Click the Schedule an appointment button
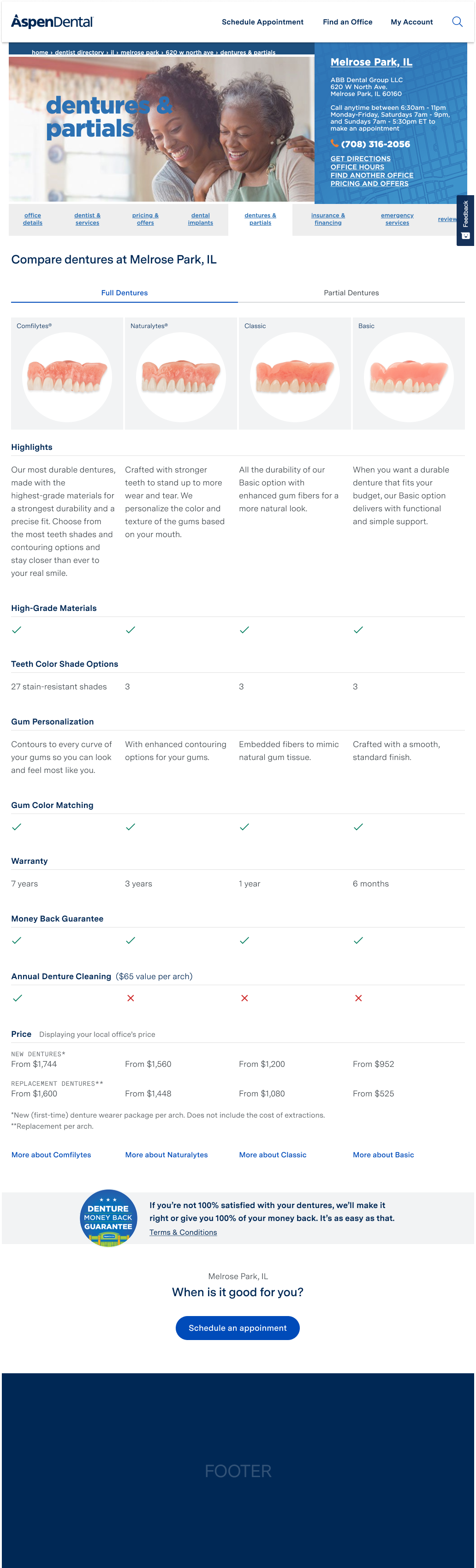 (238, 1328)
